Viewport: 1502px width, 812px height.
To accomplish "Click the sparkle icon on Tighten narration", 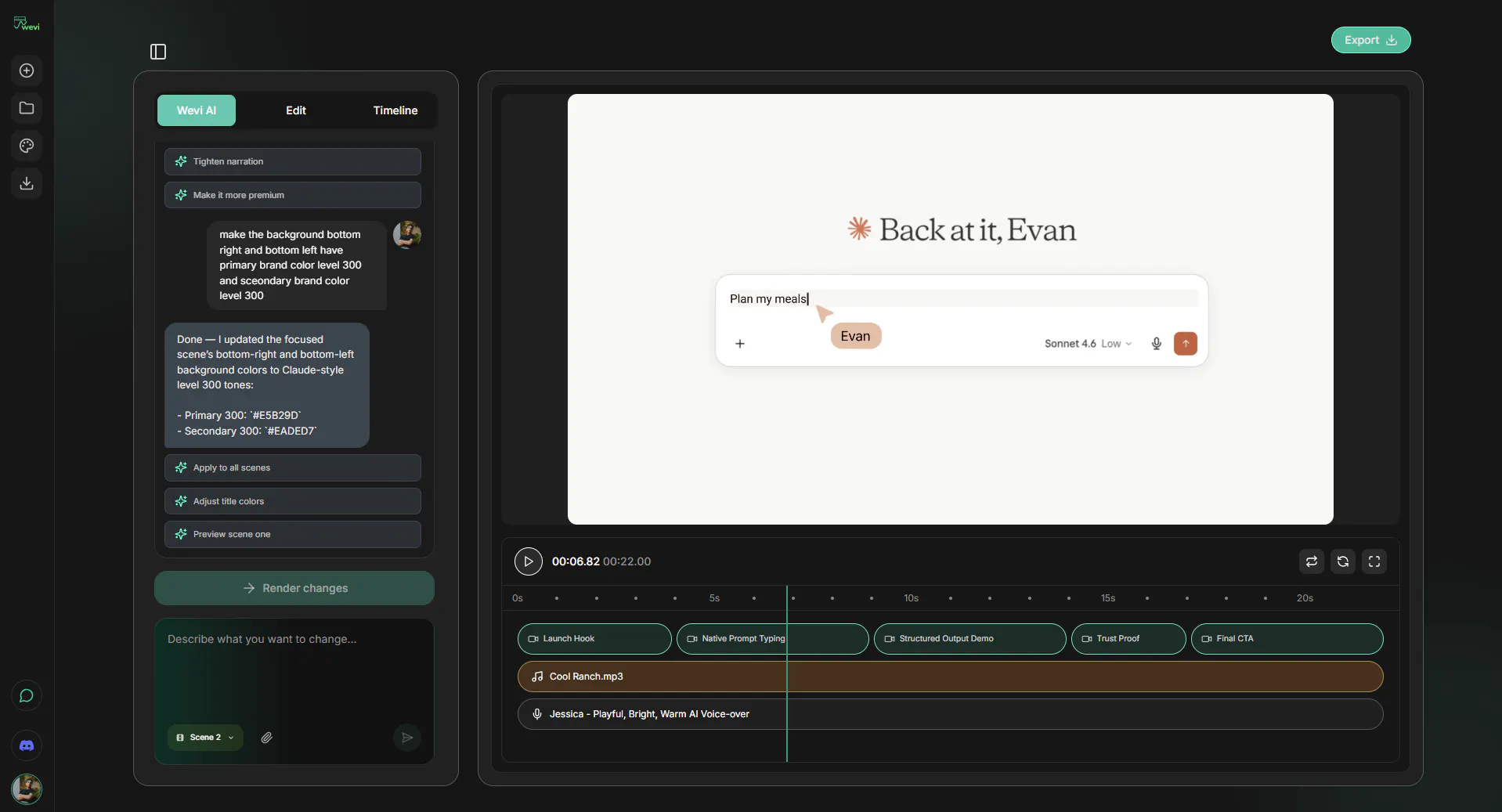I will (181, 161).
